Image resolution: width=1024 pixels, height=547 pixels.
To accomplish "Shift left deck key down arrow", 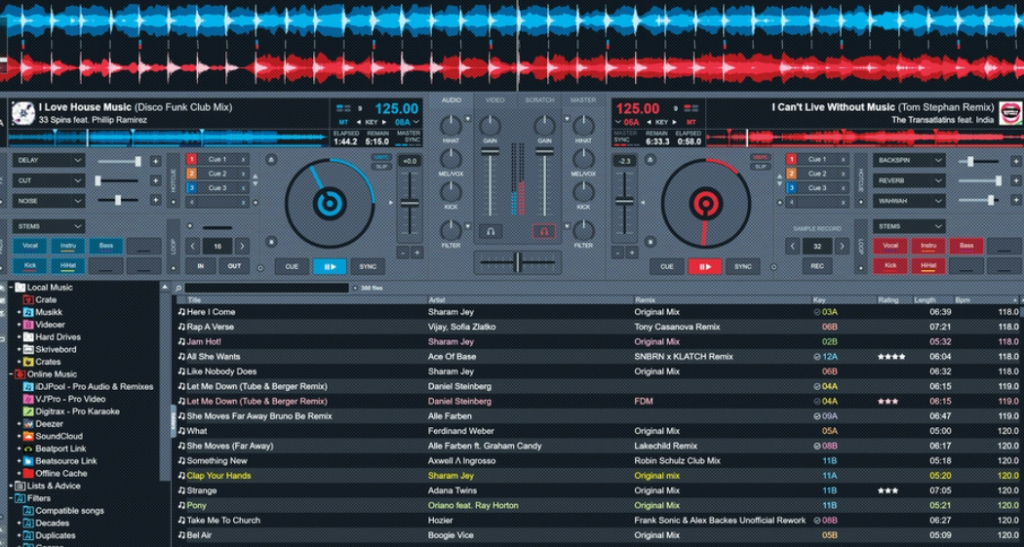I will (359, 122).
